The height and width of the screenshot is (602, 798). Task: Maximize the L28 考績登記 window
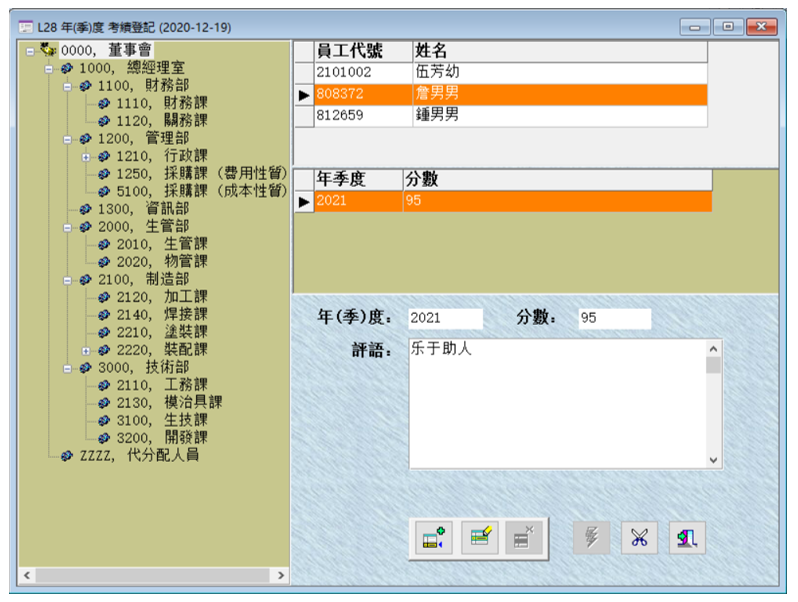[x=728, y=26]
